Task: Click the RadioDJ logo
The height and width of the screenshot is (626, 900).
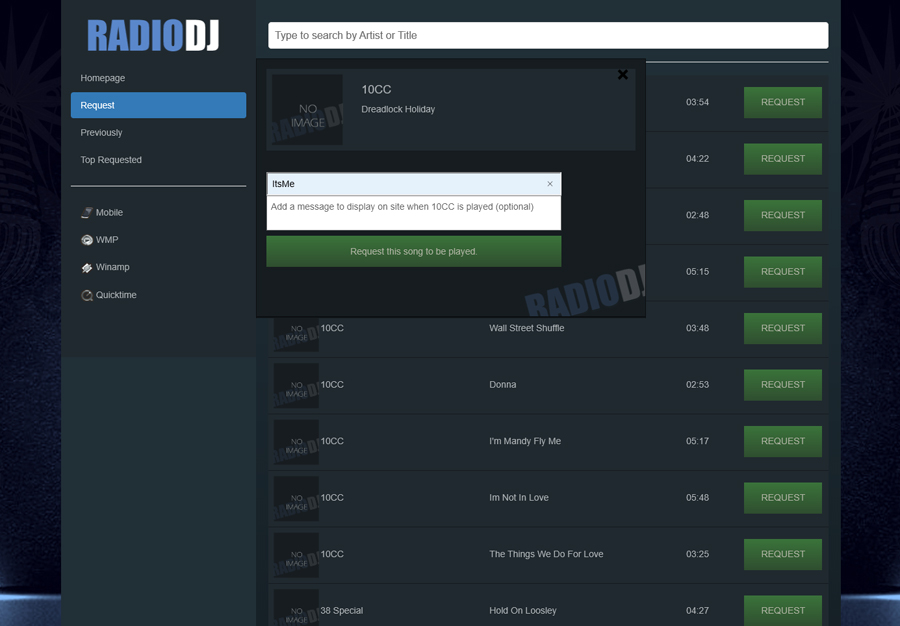Action: 153,35
